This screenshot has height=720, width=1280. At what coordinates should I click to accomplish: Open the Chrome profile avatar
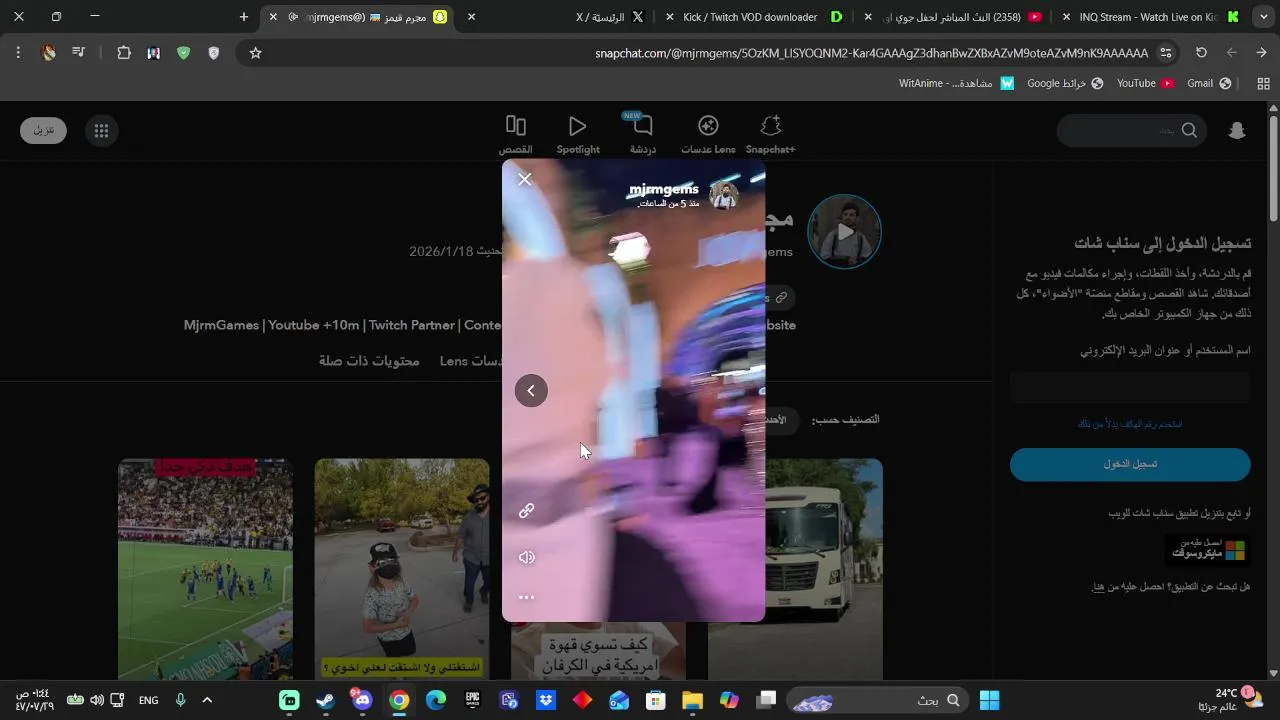(x=48, y=53)
